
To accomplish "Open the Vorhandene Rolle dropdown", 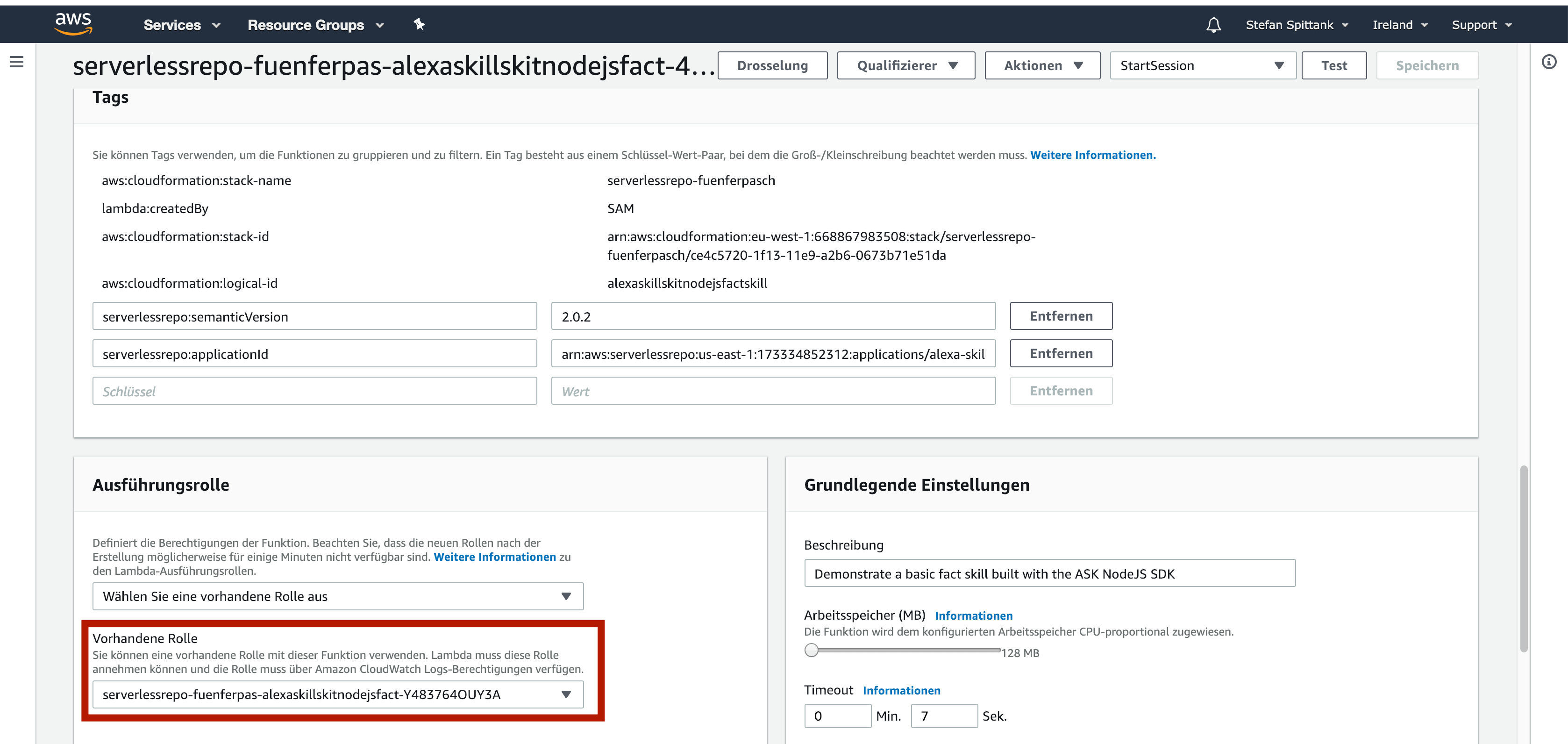I will pos(337,694).
